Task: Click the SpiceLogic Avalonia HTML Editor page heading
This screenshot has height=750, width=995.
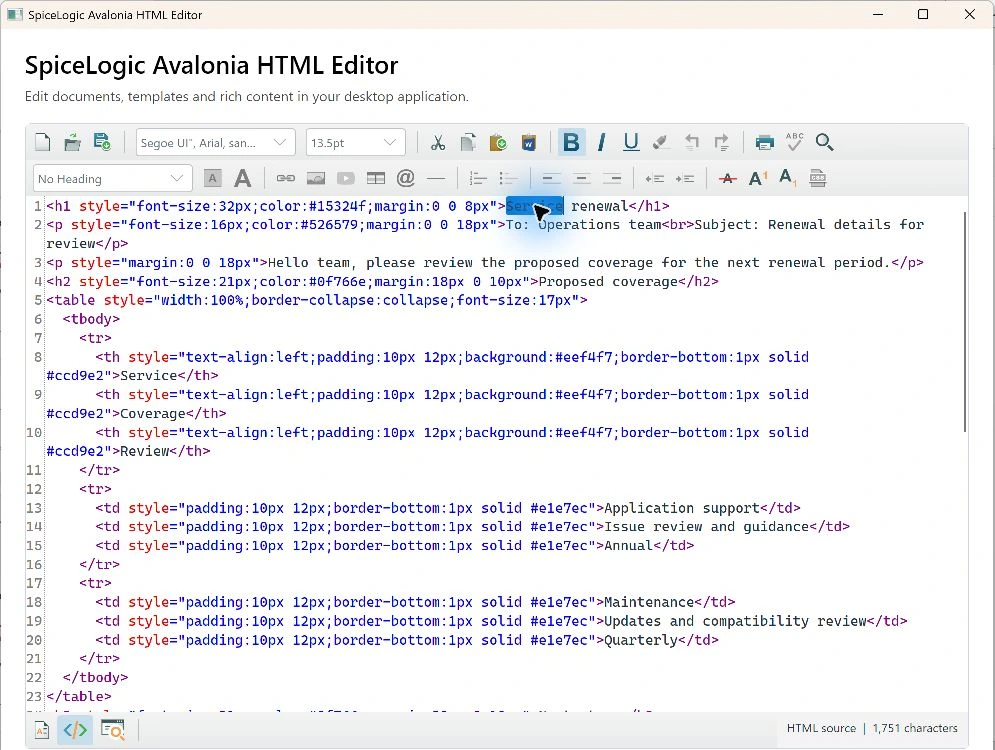Action: (x=211, y=65)
